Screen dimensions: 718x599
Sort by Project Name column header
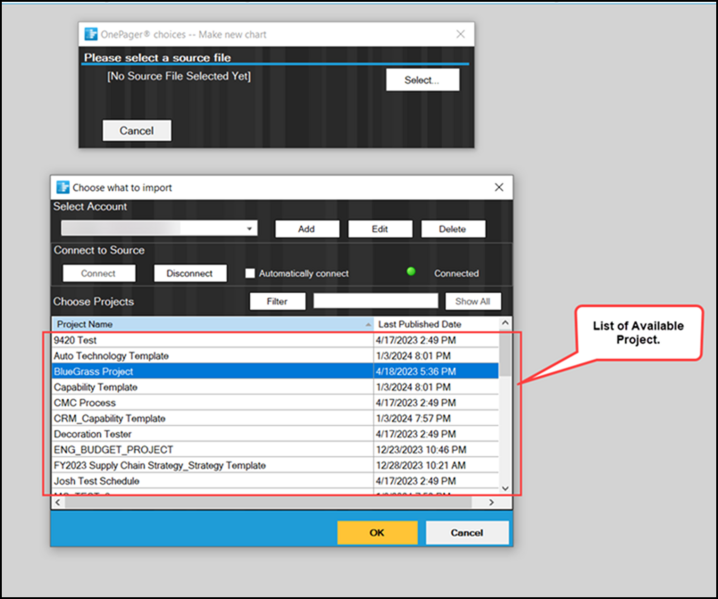tap(212, 324)
